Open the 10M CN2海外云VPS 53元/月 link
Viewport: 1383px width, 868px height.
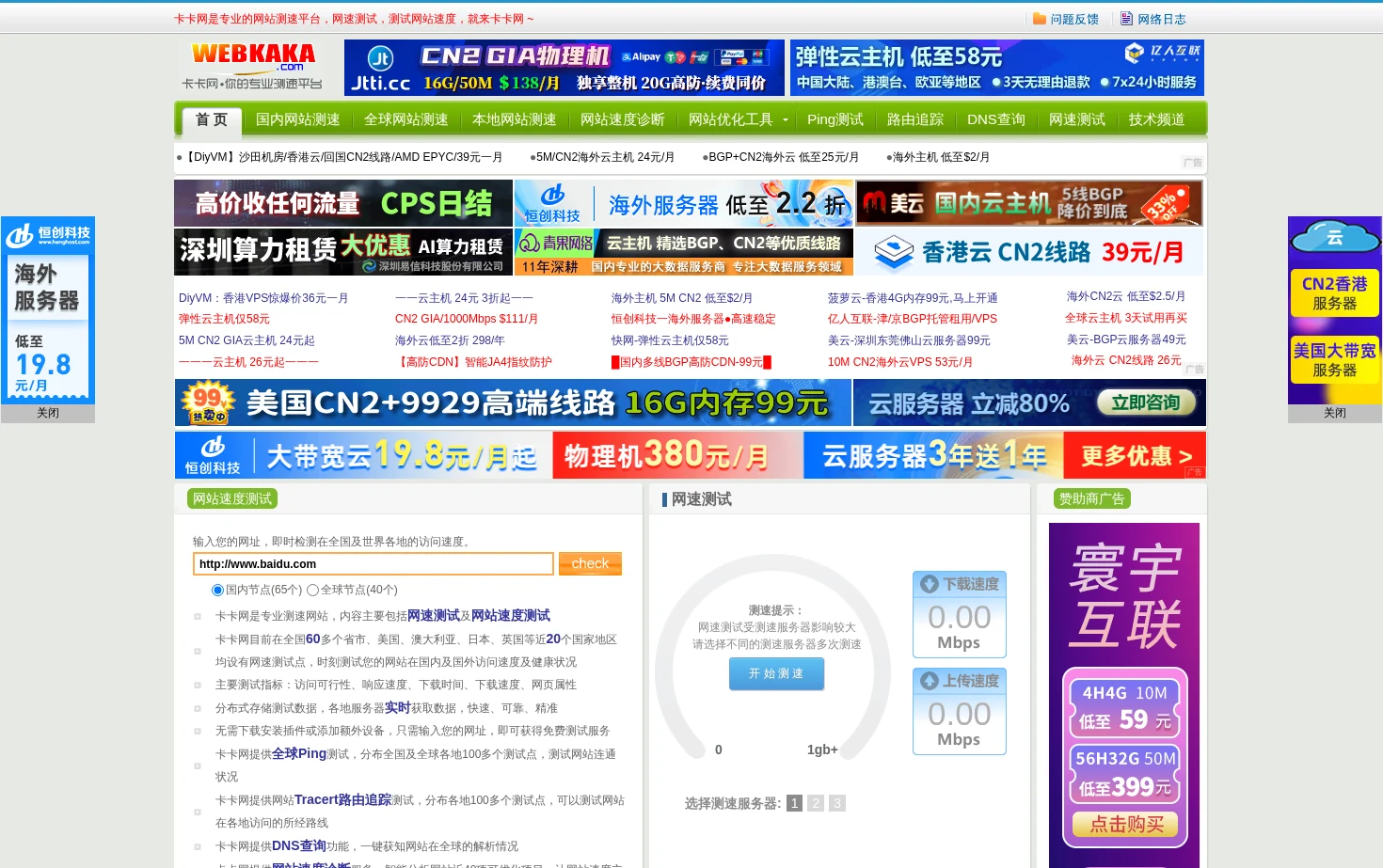[900, 362]
